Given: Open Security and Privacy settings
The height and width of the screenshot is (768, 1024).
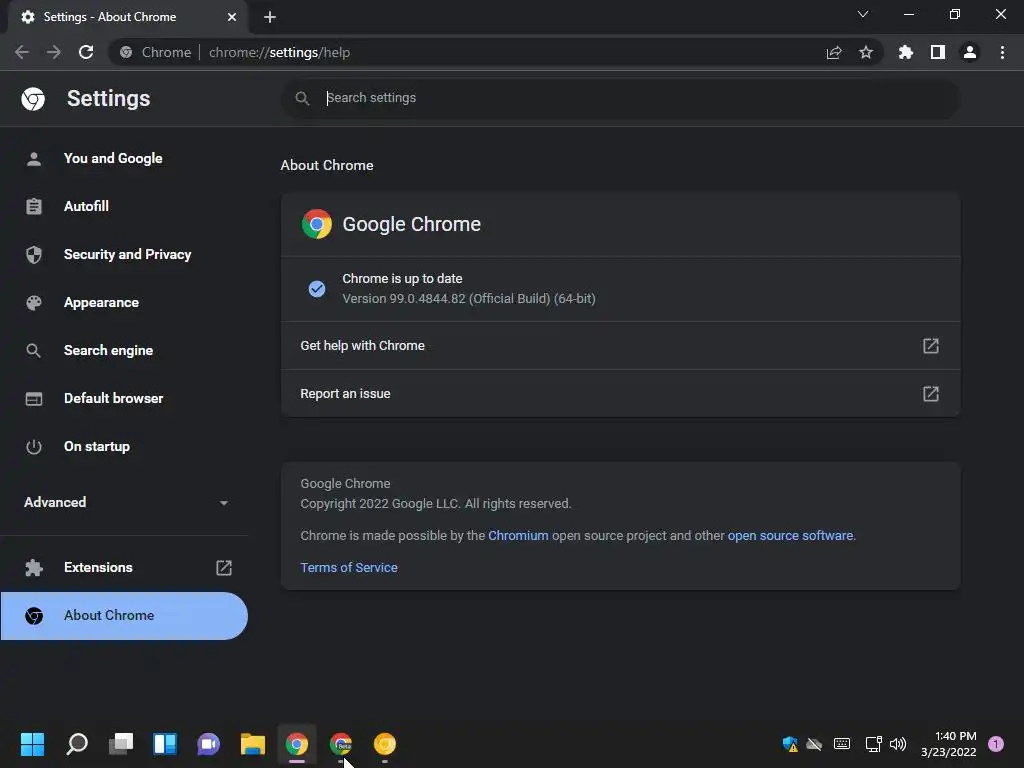Looking at the screenshot, I should (124, 255).
